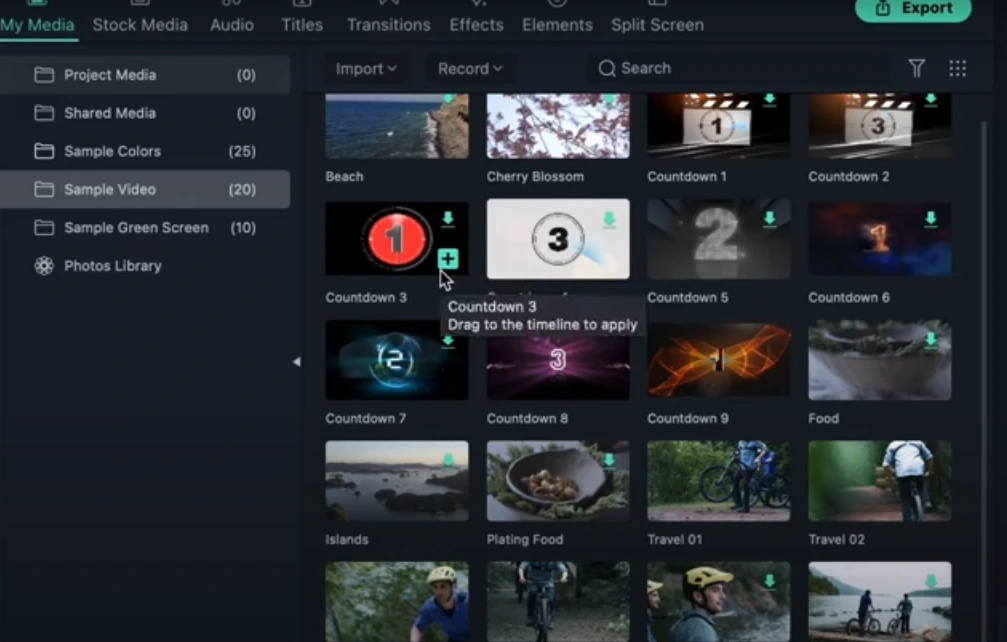1007x642 pixels.
Task: Click download icon on Countdown 1
Action: point(769,99)
